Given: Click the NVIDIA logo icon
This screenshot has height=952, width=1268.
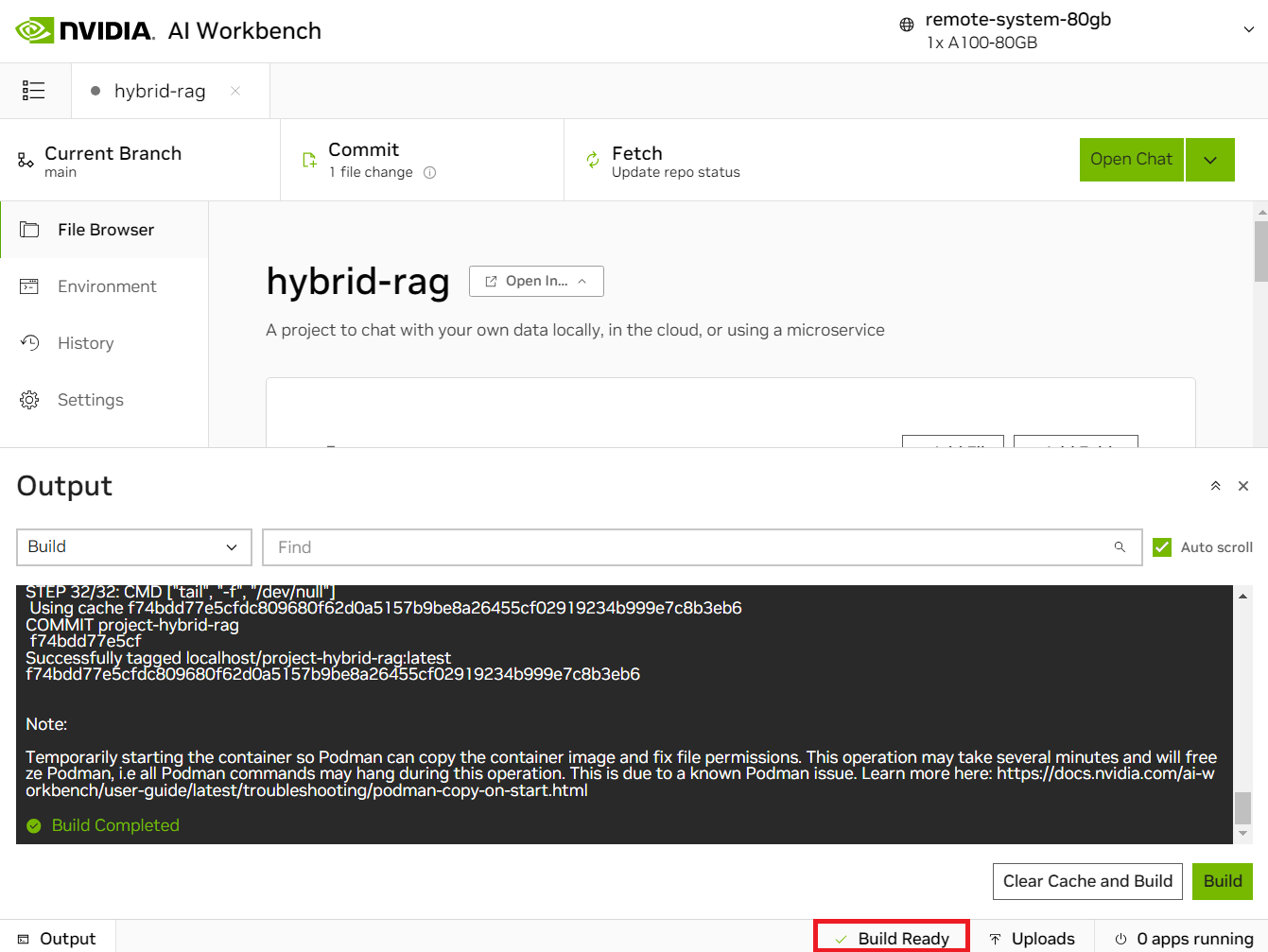Looking at the screenshot, I should pos(35,30).
